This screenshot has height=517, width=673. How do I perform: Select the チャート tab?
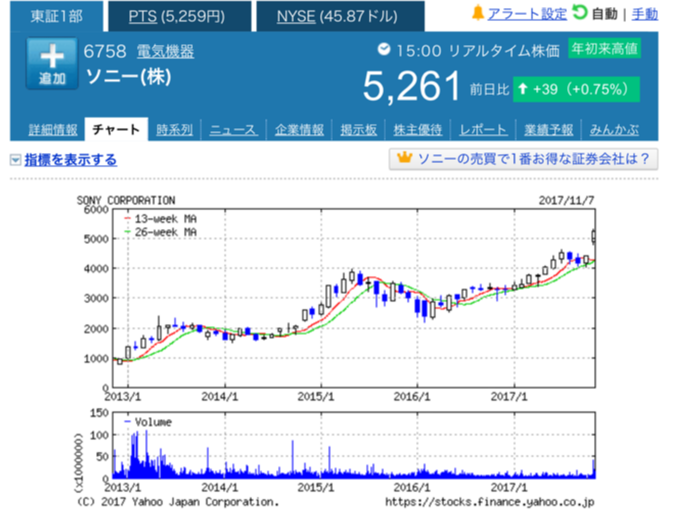(x=116, y=129)
